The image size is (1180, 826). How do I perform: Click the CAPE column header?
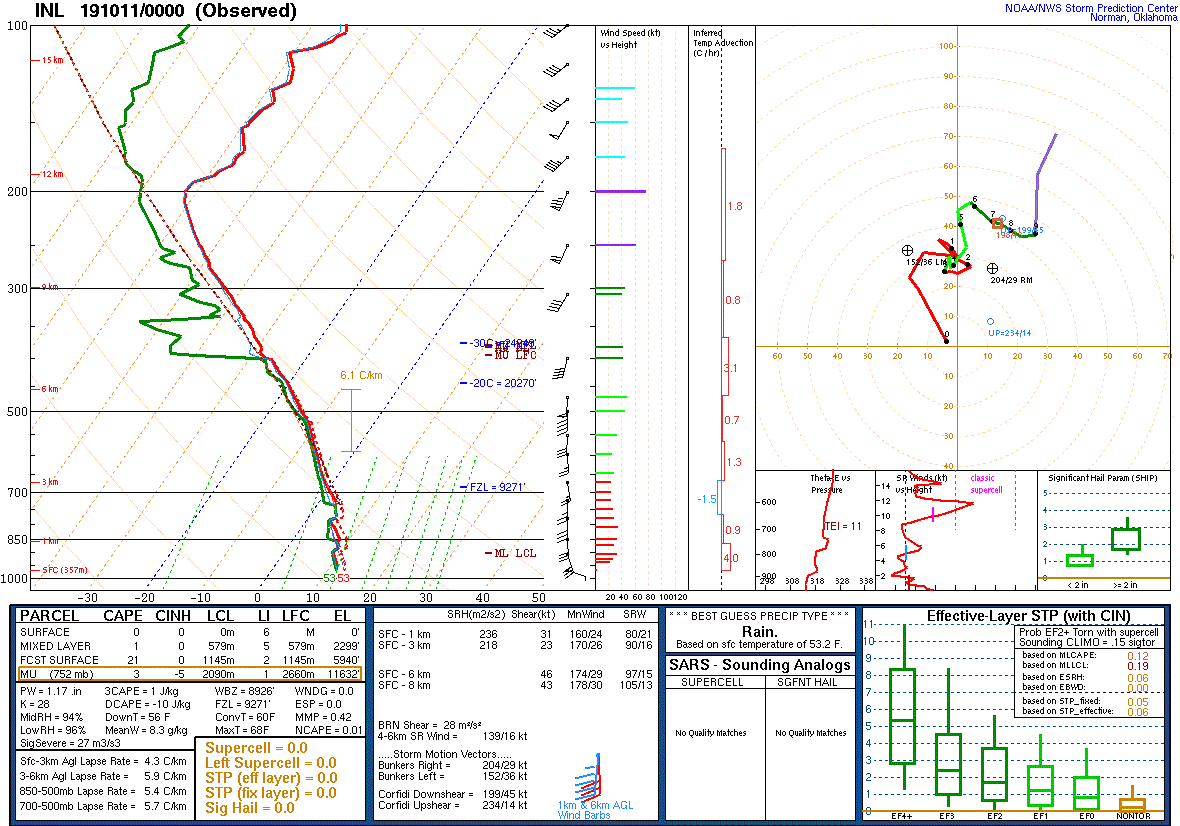click(123, 616)
